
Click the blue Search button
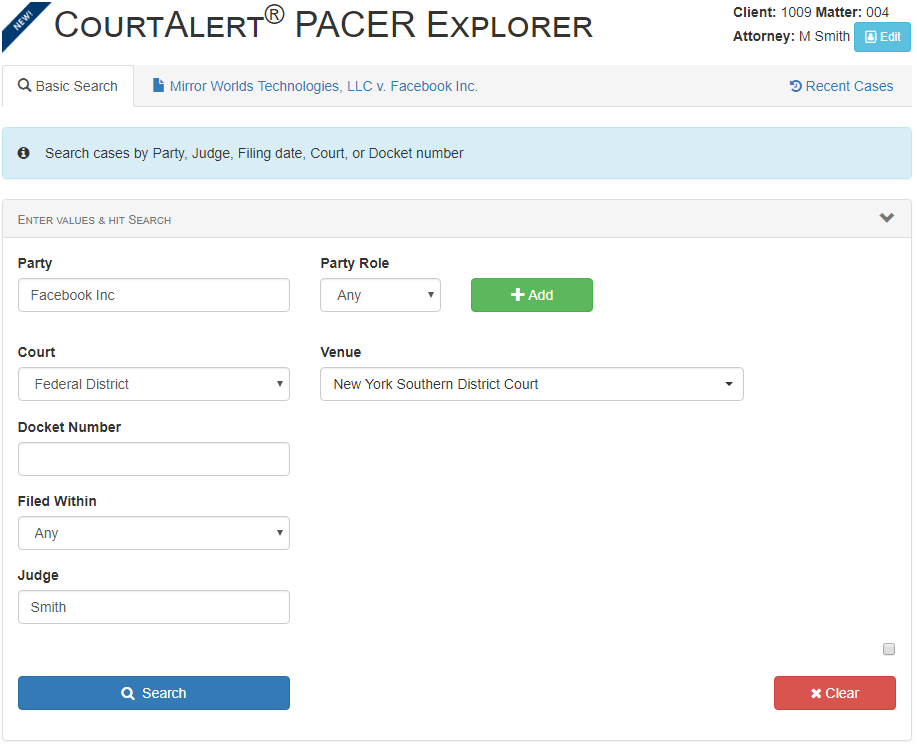coord(154,693)
